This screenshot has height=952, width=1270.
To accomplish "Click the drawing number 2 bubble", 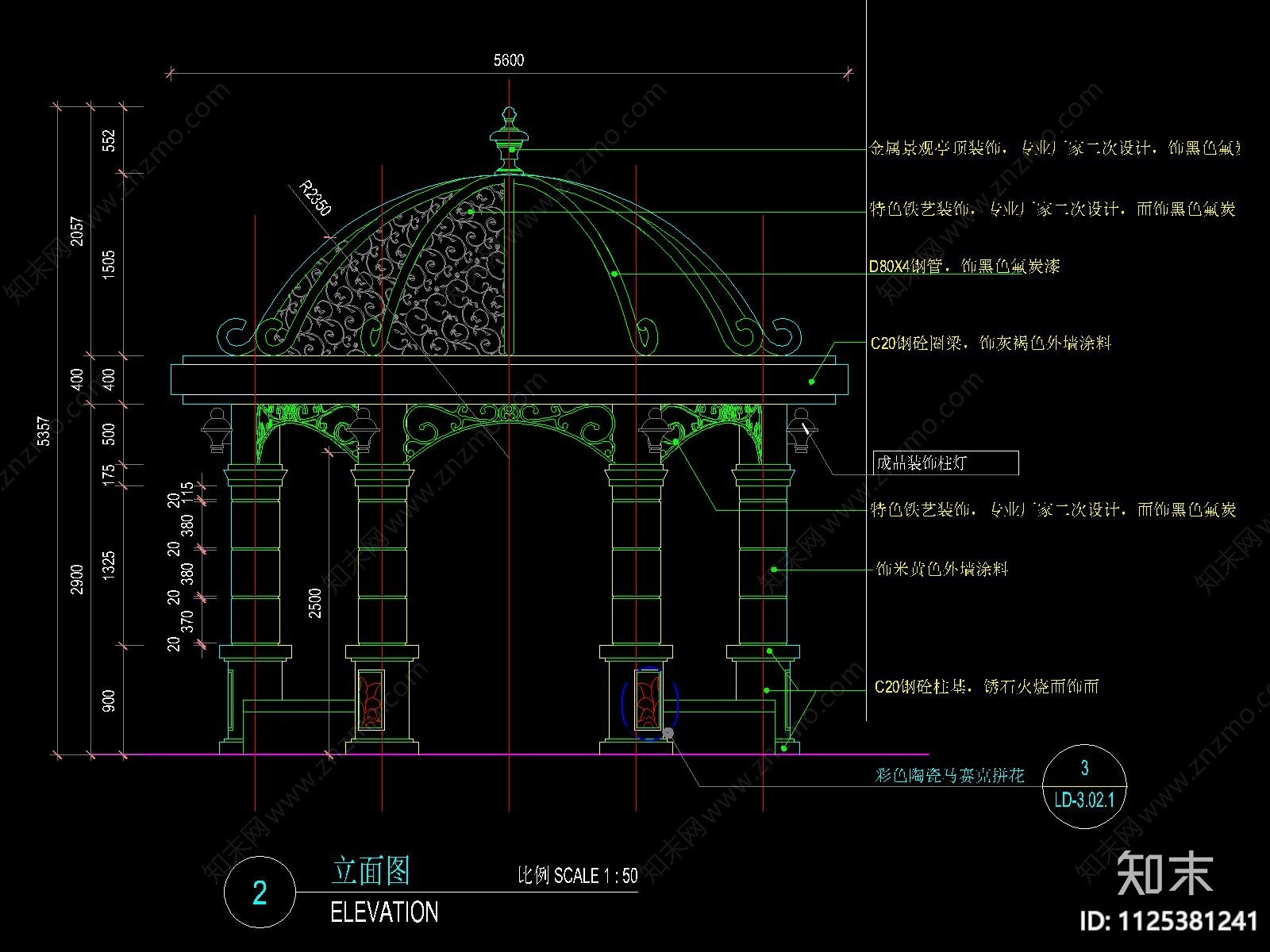I will [x=260, y=892].
